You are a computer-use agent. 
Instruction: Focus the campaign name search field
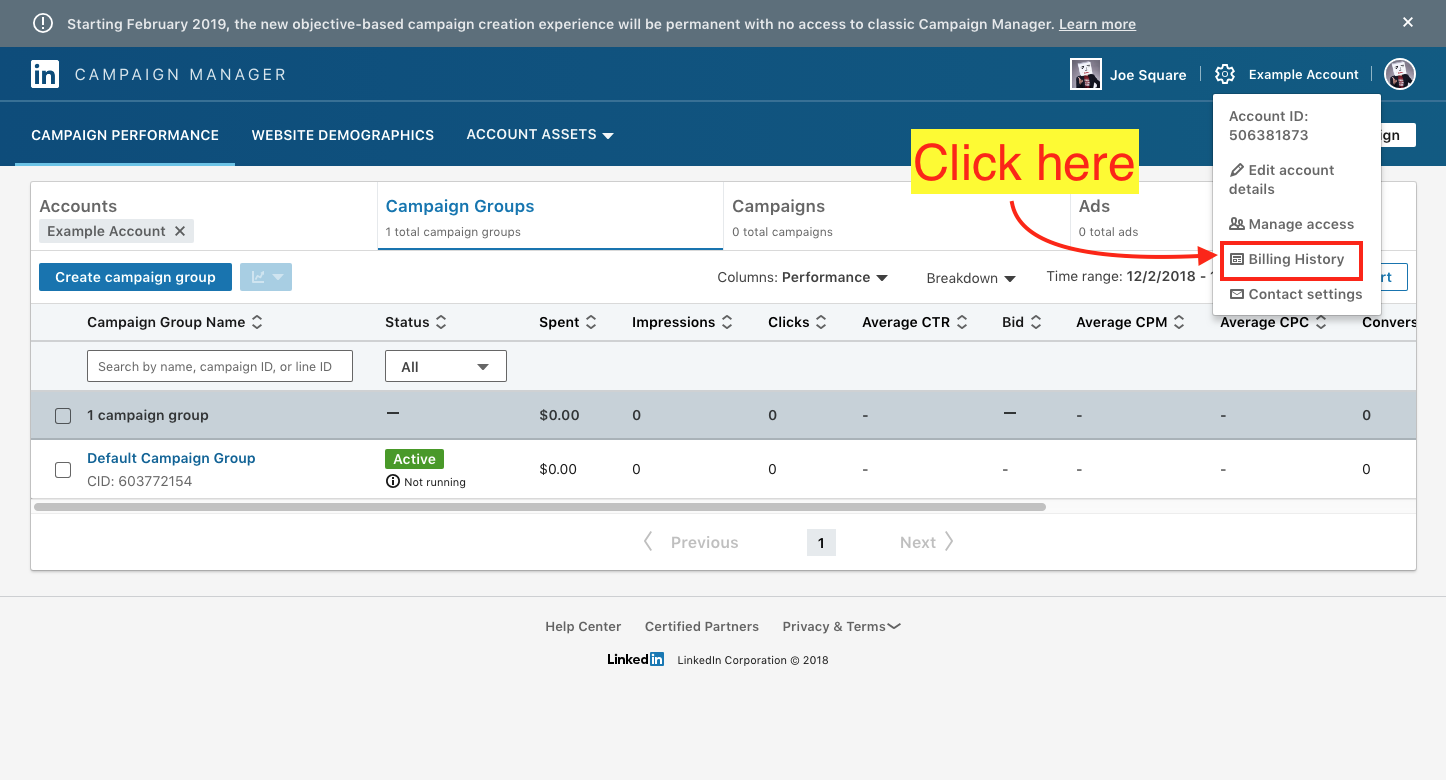click(220, 366)
